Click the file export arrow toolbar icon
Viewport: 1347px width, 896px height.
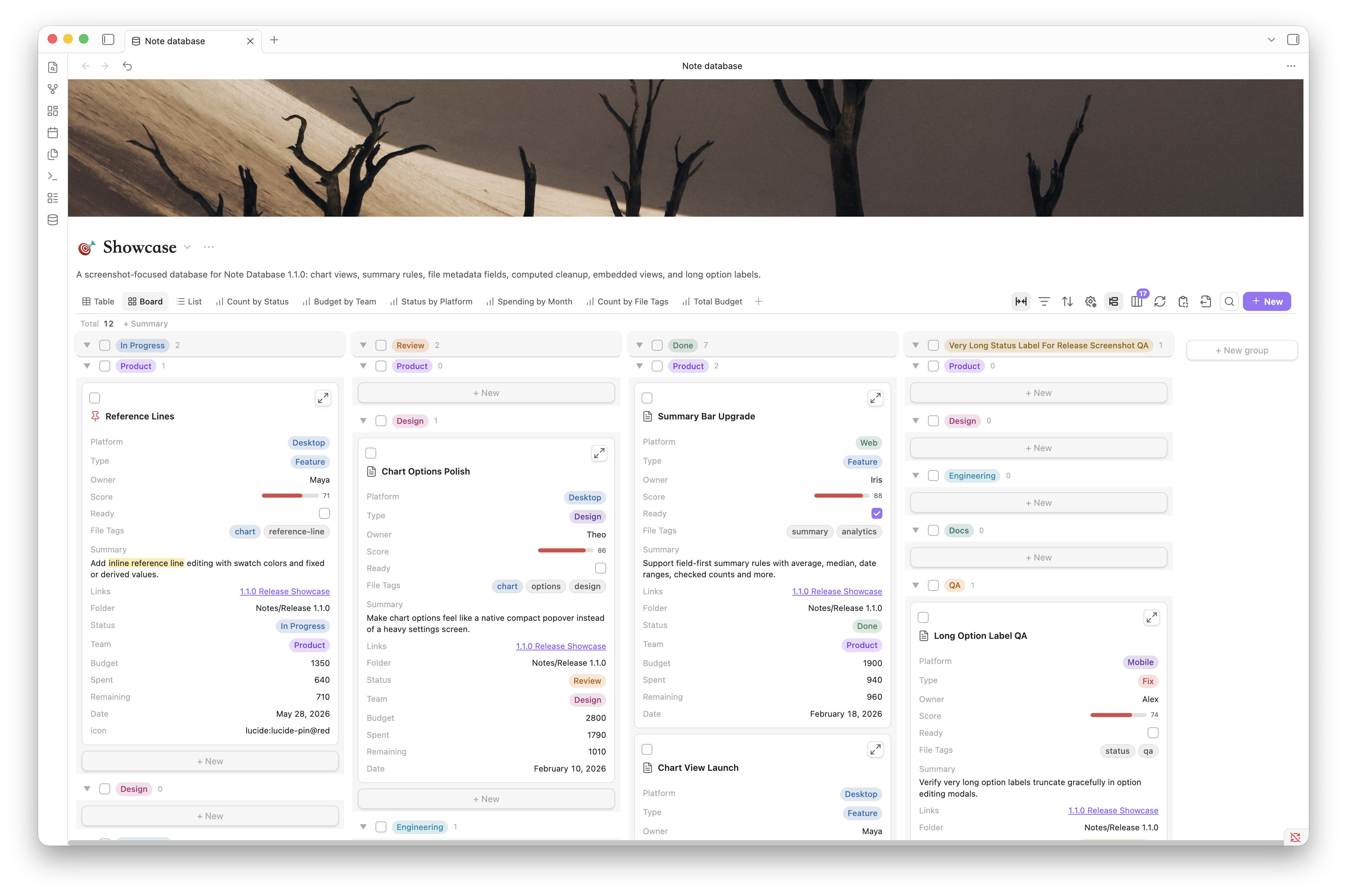(x=1206, y=301)
